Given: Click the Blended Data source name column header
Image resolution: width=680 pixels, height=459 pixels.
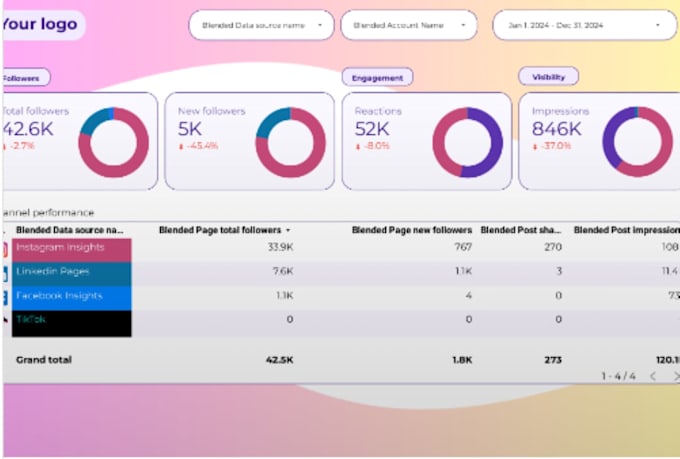Looking at the screenshot, I should pos(69,230).
